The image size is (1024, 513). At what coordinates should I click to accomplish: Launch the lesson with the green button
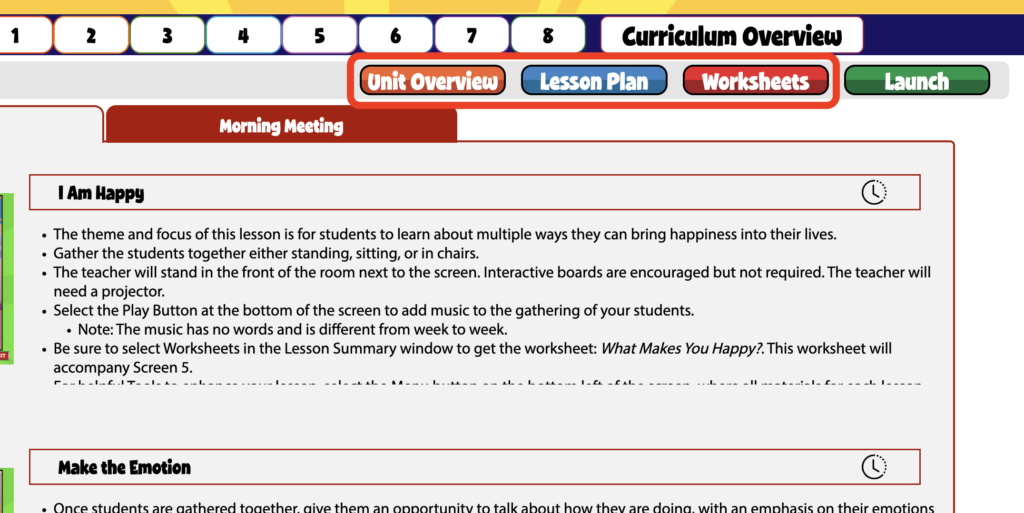[917, 81]
